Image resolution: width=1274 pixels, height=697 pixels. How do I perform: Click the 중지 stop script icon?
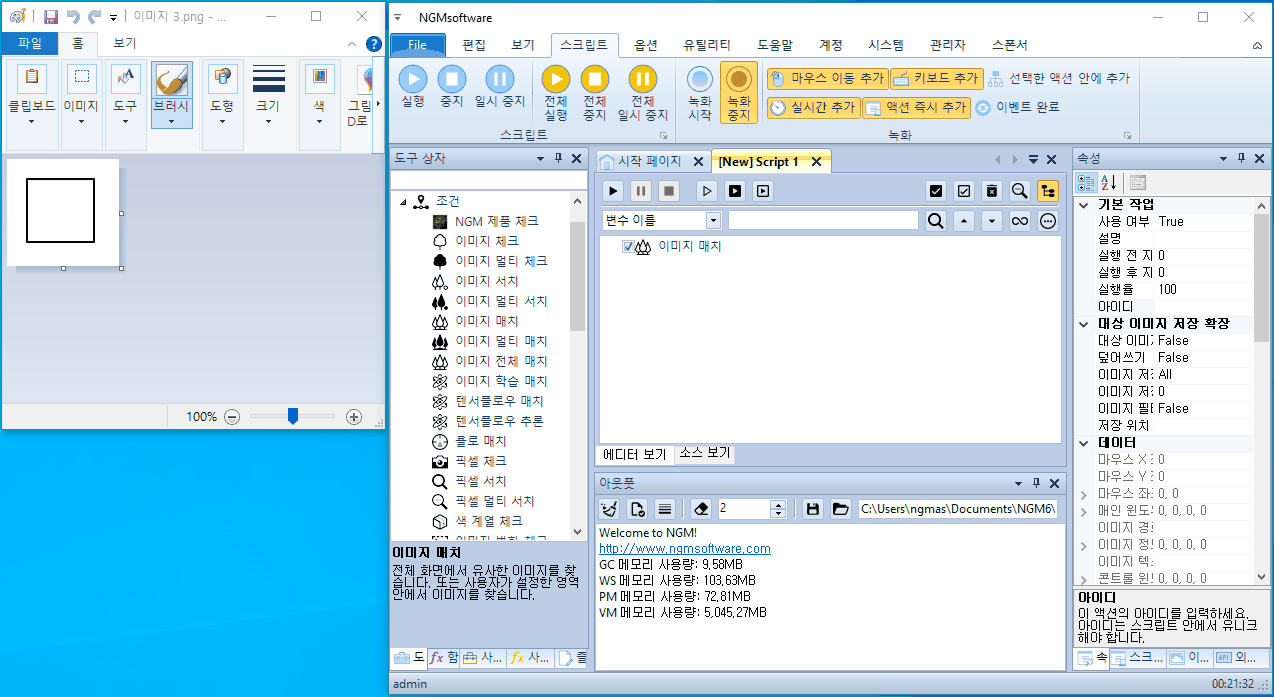coord(452,87)
